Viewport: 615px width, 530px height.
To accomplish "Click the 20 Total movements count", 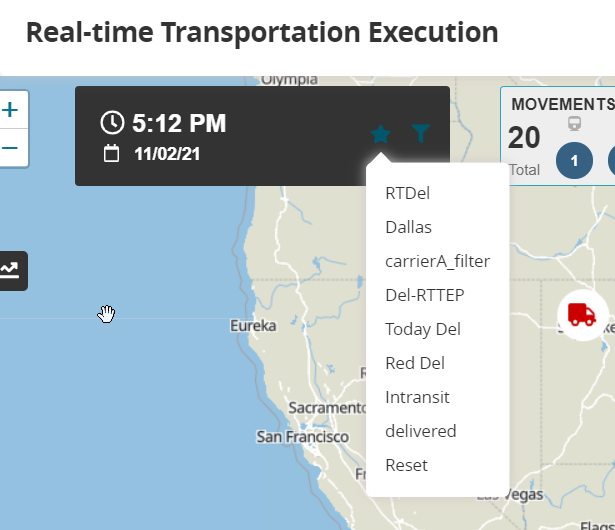I will [x=524, y=138].
